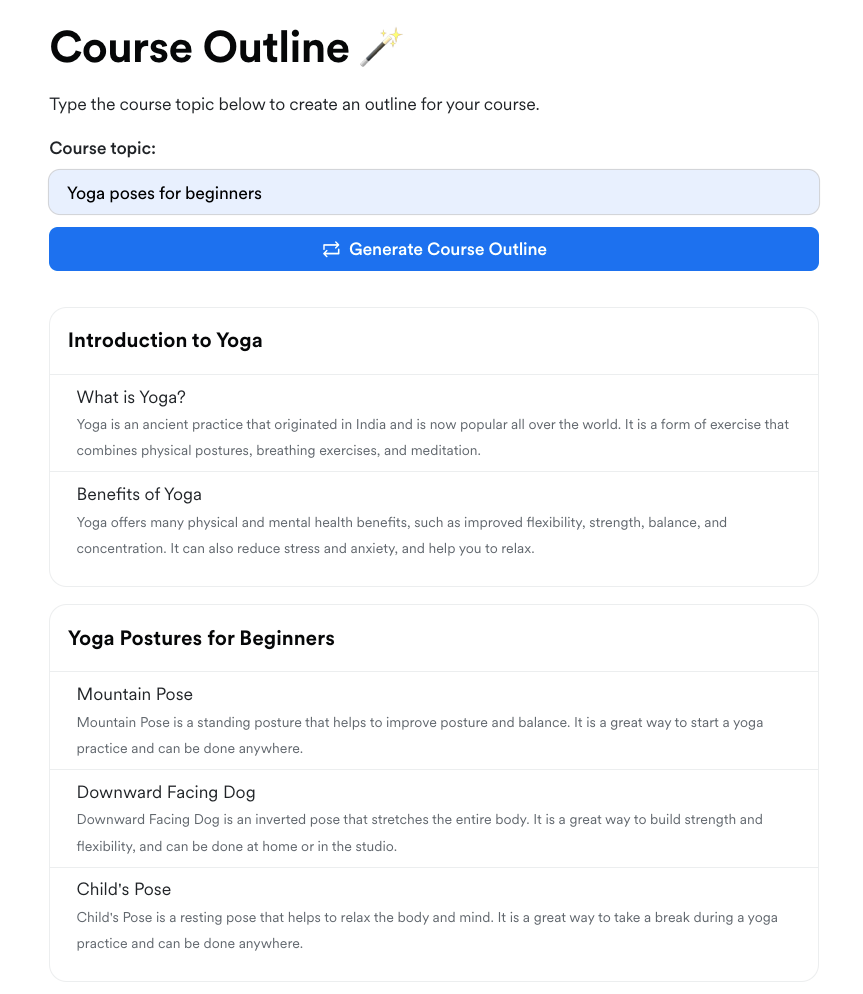The width and height of the screenshot is (863, 994).
Task: Click the 'Yoga is an ancient practice' description
Action: click(432, 437)
